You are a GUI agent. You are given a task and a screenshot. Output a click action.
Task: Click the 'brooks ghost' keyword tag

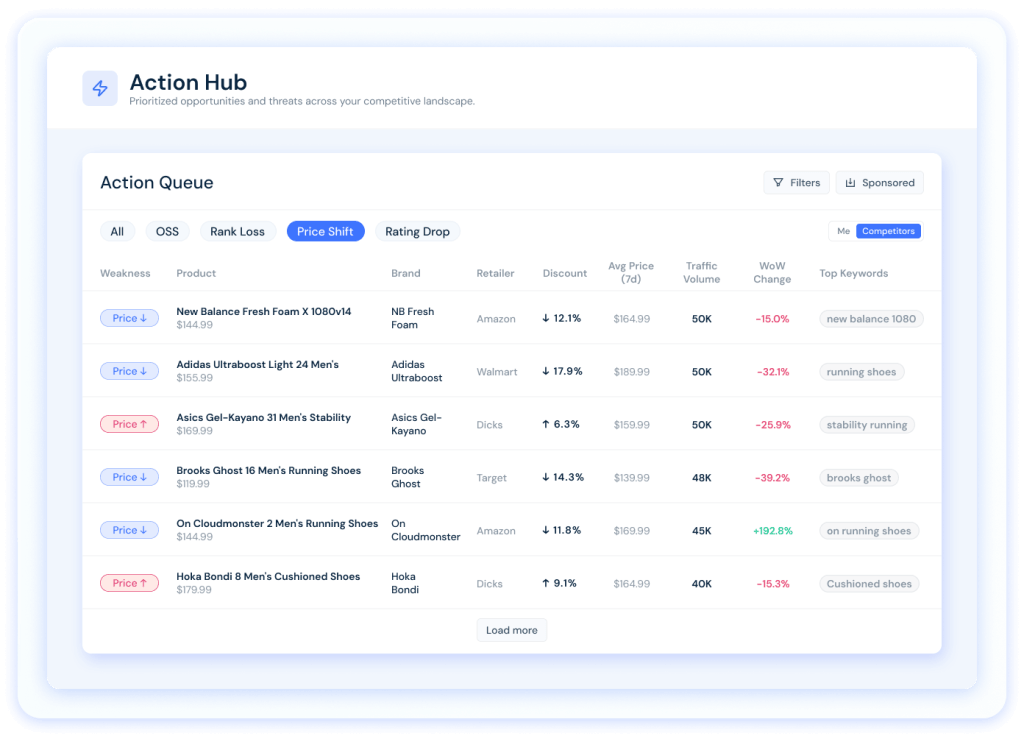[859, 477]
